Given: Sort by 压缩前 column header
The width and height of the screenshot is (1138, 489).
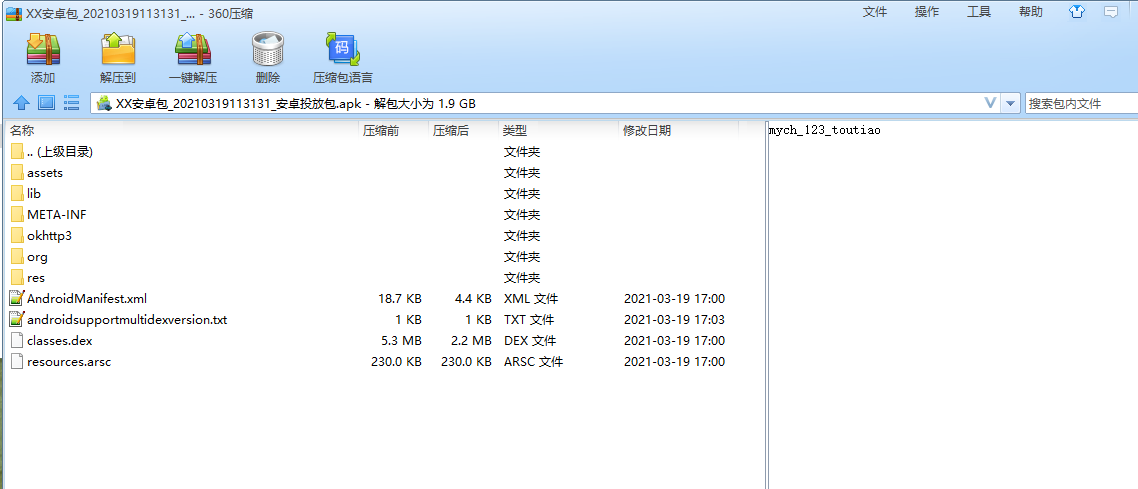Looking at the screenshot, I should 380,131.
